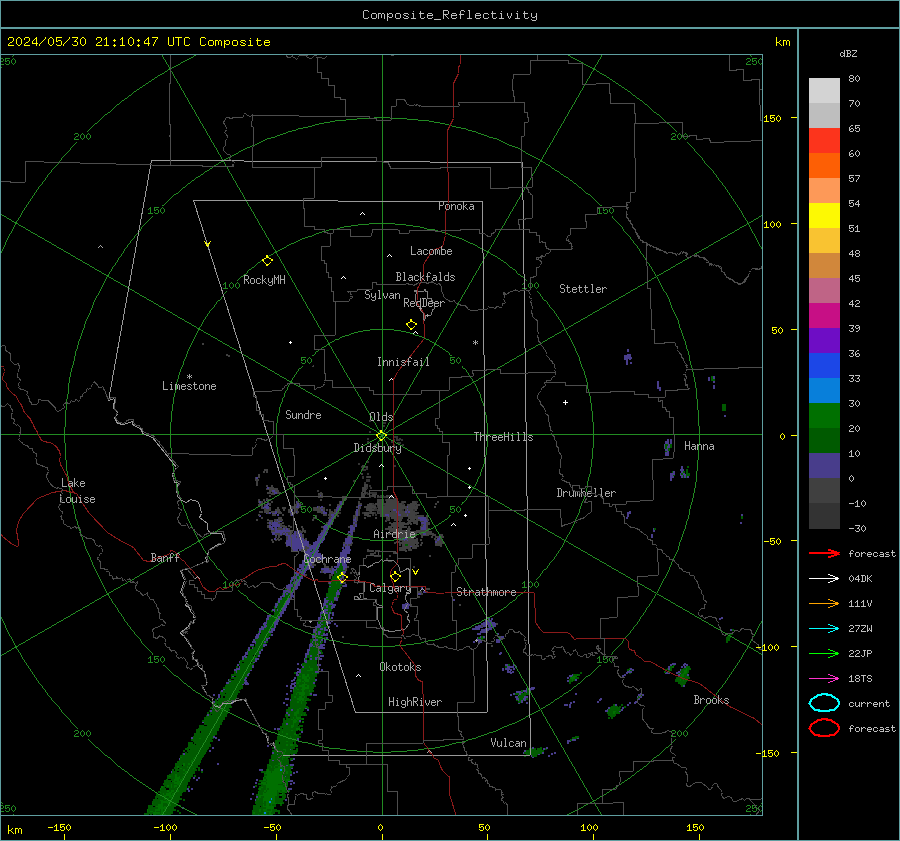
Task: Click the red 'forecast' ellipse legend icon
Action: (x=824, y=728)
